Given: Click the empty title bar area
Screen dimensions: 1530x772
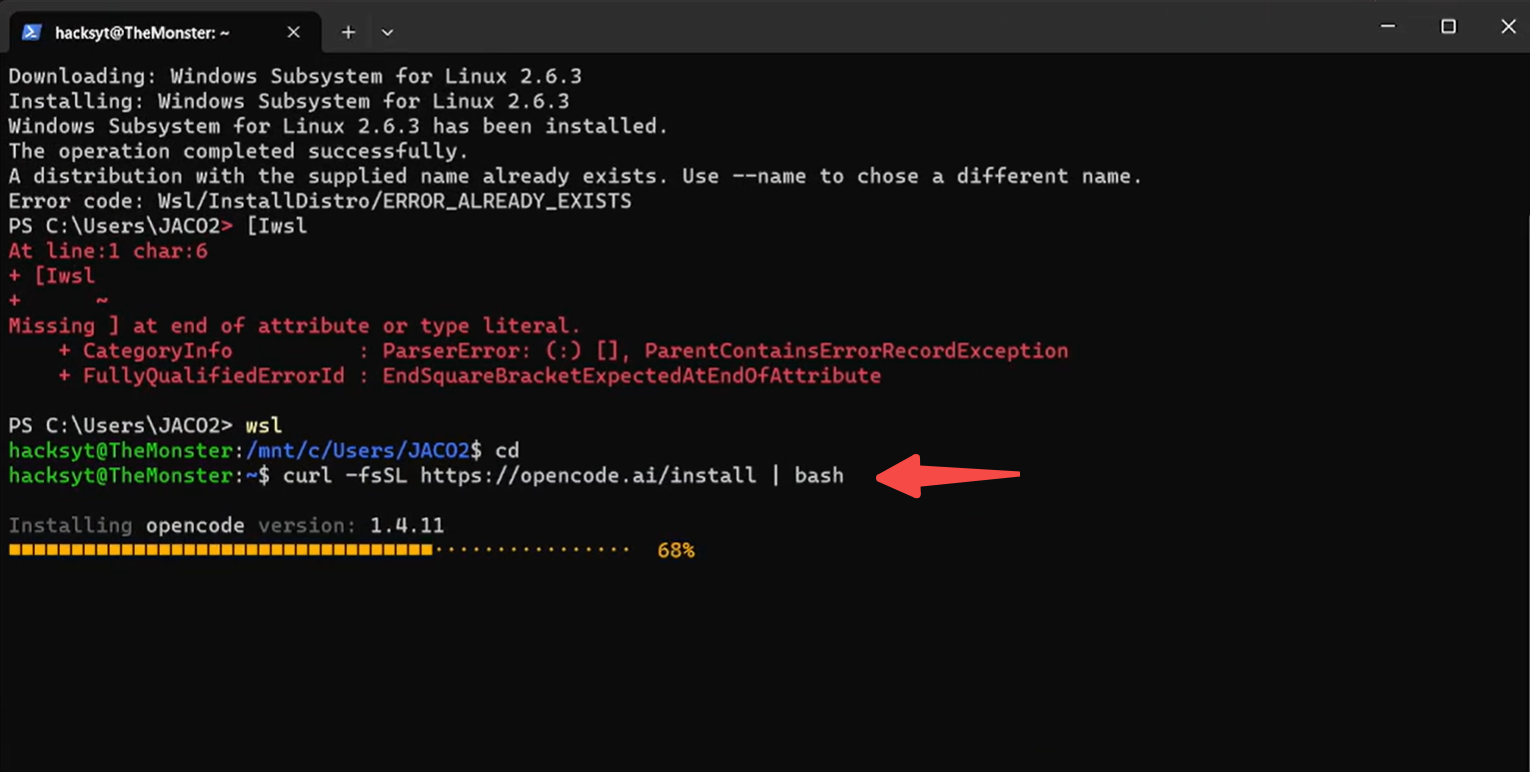Looking at the screenshot, I should (x=880, y=27).
